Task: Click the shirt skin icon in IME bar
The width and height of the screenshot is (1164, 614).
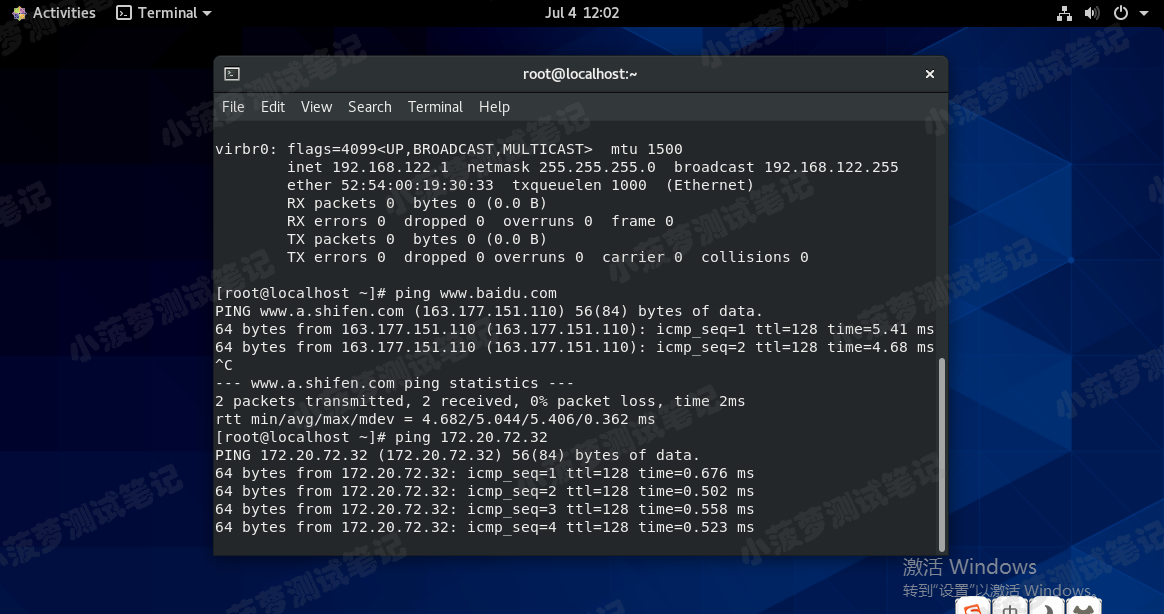Action: point(1082,607)
